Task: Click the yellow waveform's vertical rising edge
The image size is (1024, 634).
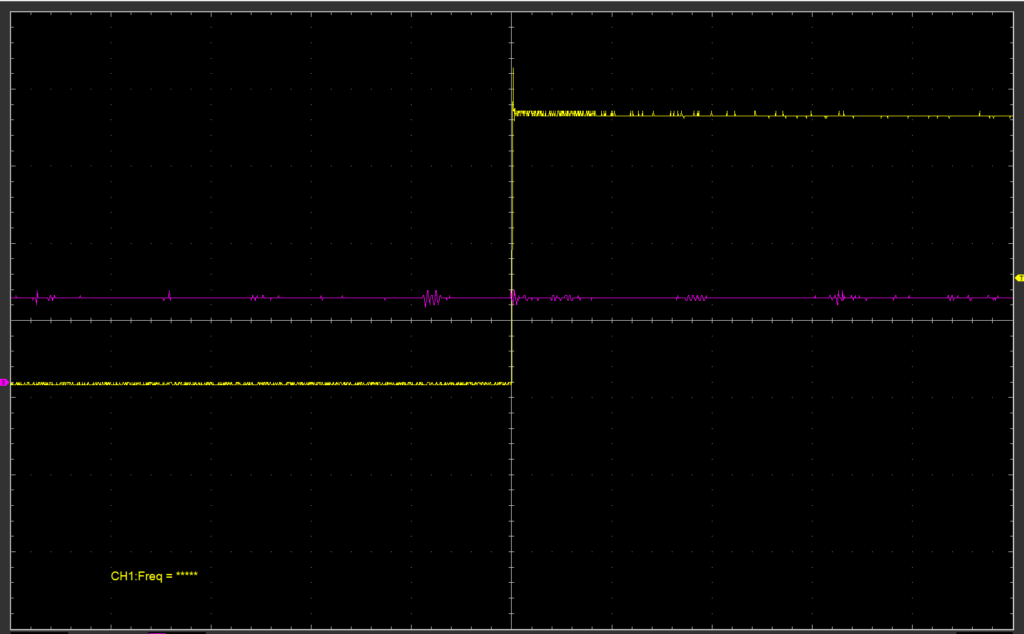Action: pyautogui.click(x=511, y=250)
